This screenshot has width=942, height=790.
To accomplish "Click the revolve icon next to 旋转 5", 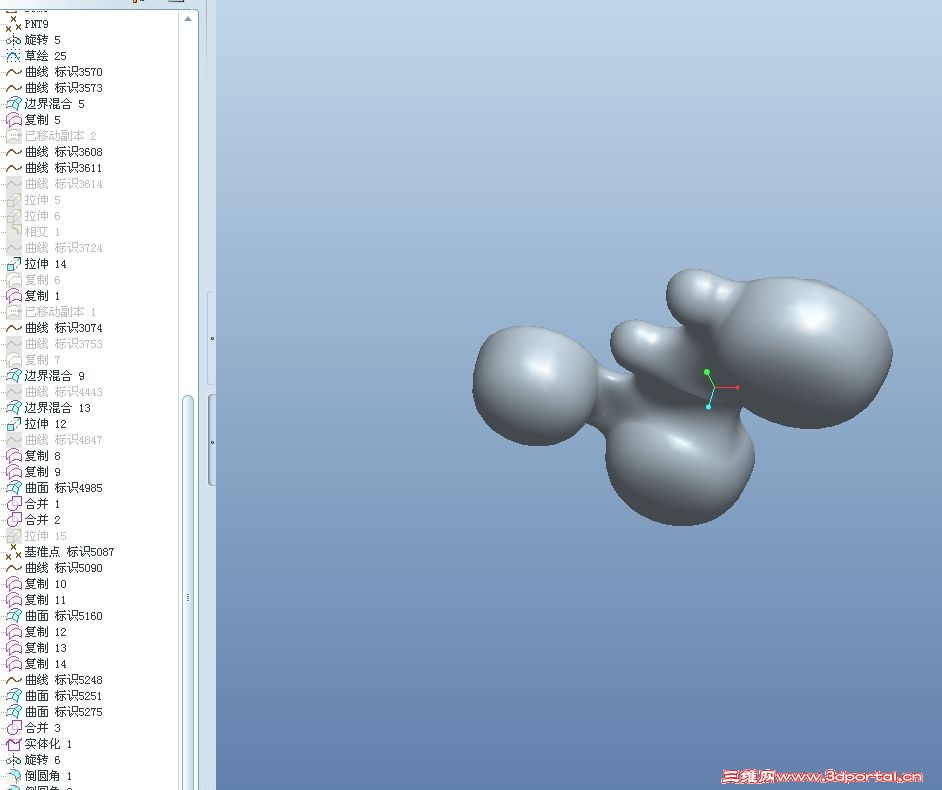I will click(13, 40).
